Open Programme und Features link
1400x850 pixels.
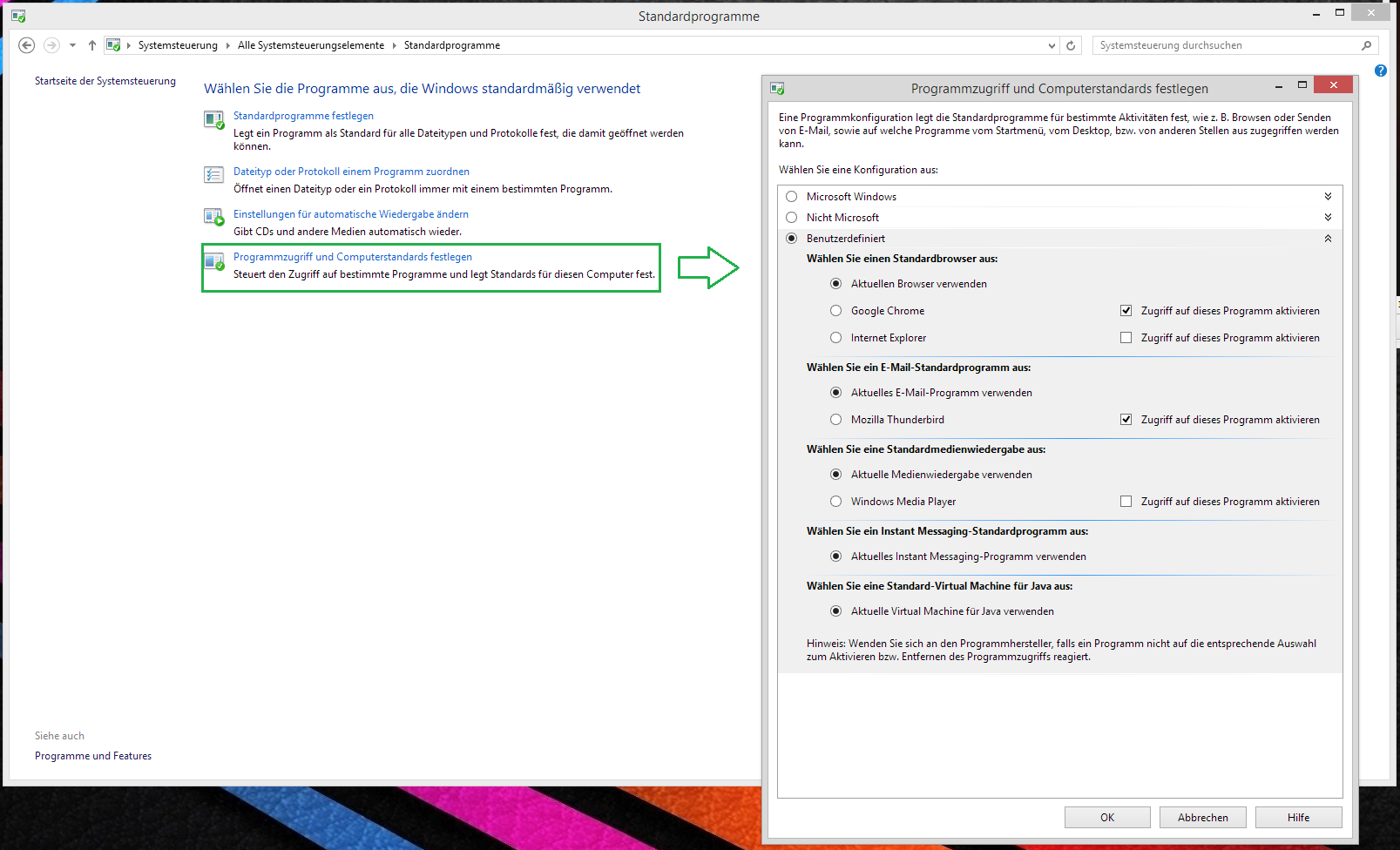[93, 756]
